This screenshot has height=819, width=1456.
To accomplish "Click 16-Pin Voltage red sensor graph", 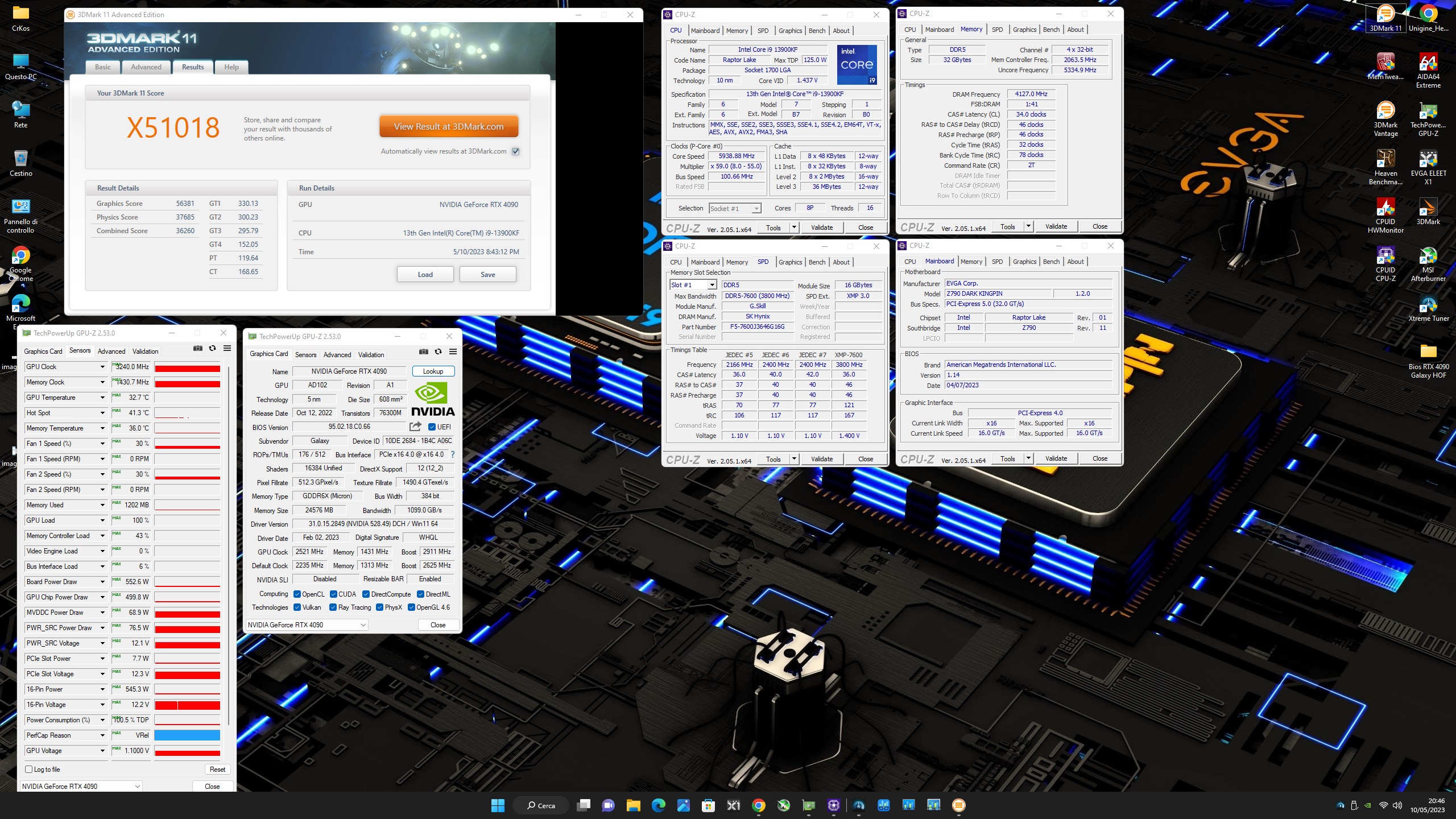I will coord(187,705).
